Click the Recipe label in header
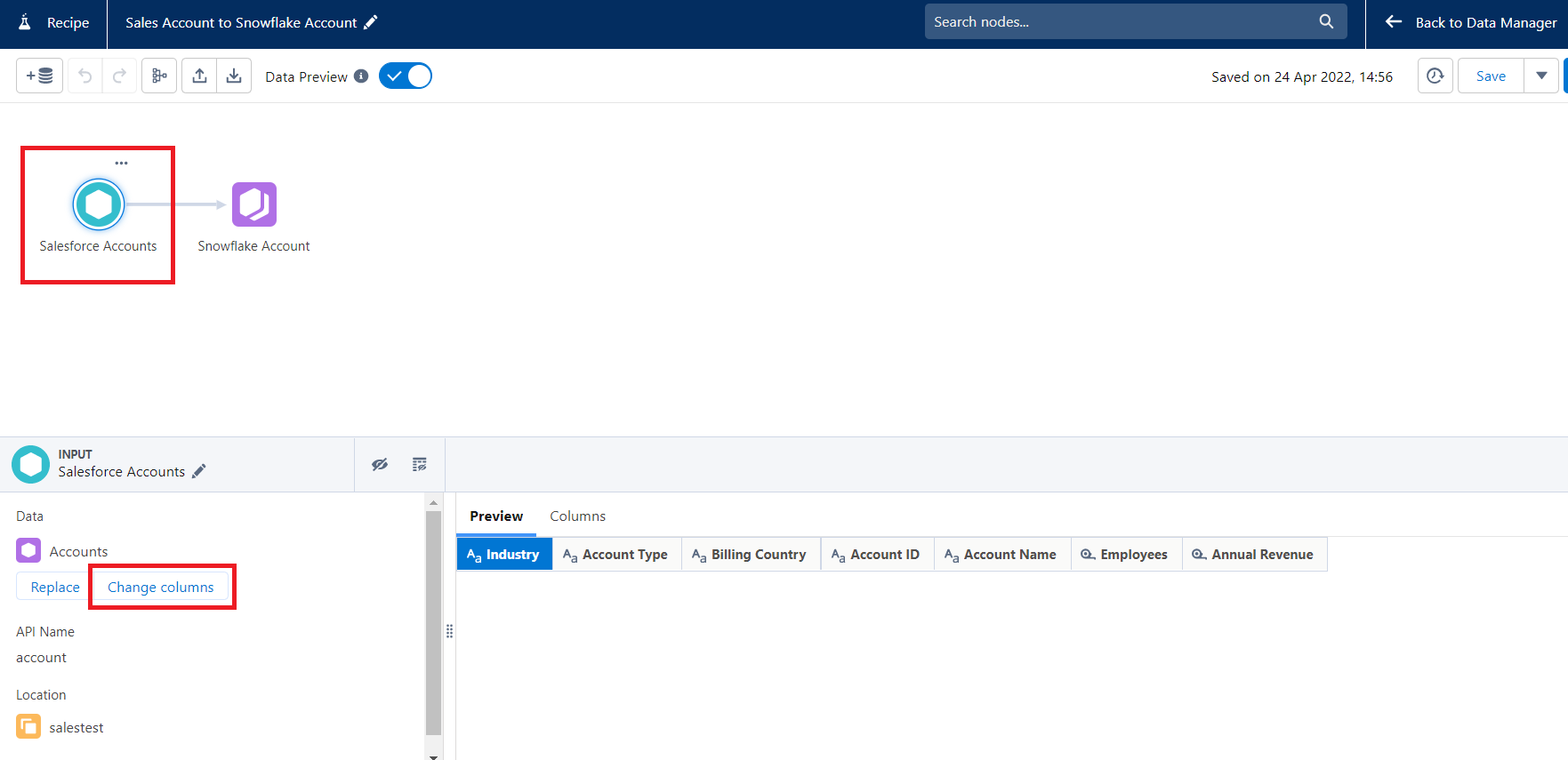Viewport: 1568px width, 760px height. [x=68, y=22]
